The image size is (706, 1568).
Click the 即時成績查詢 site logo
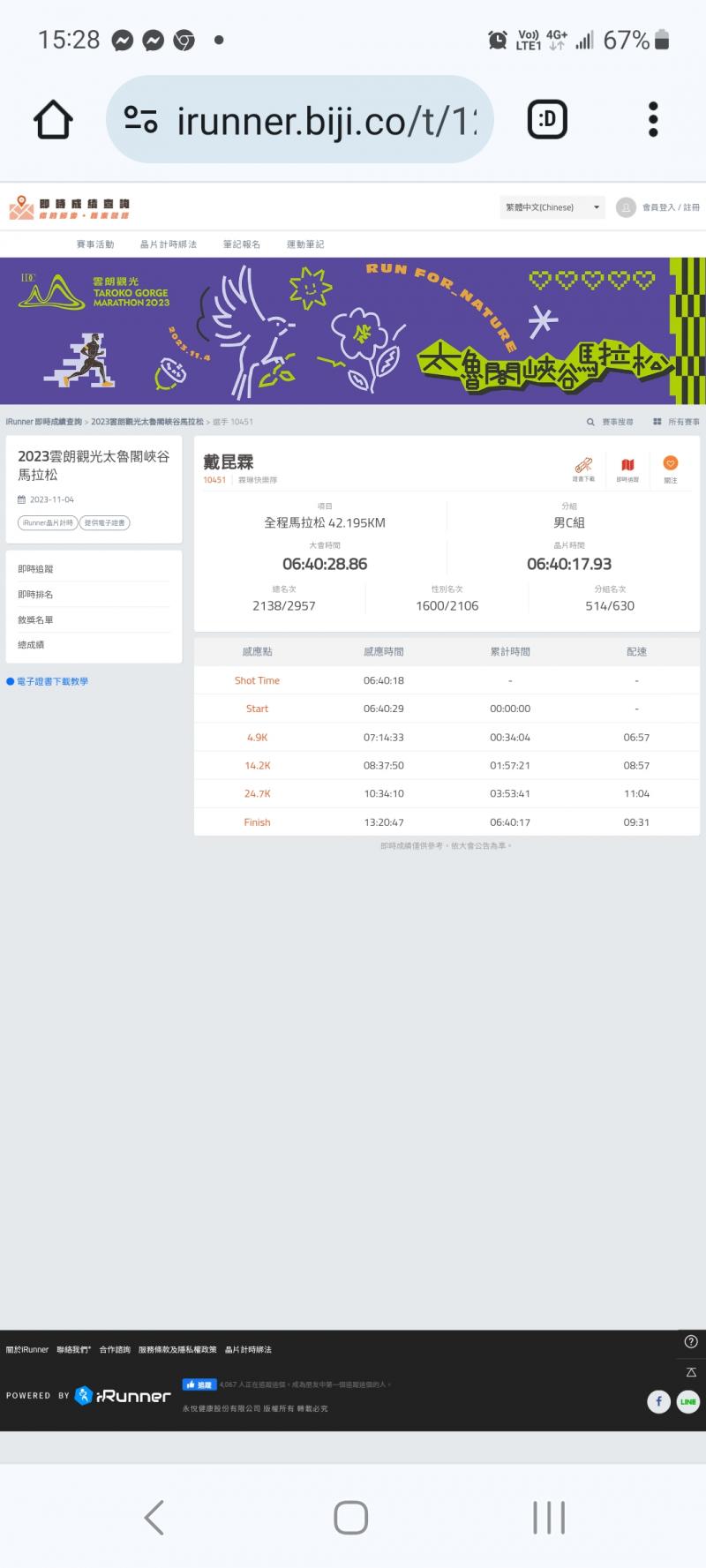[70, 208]
